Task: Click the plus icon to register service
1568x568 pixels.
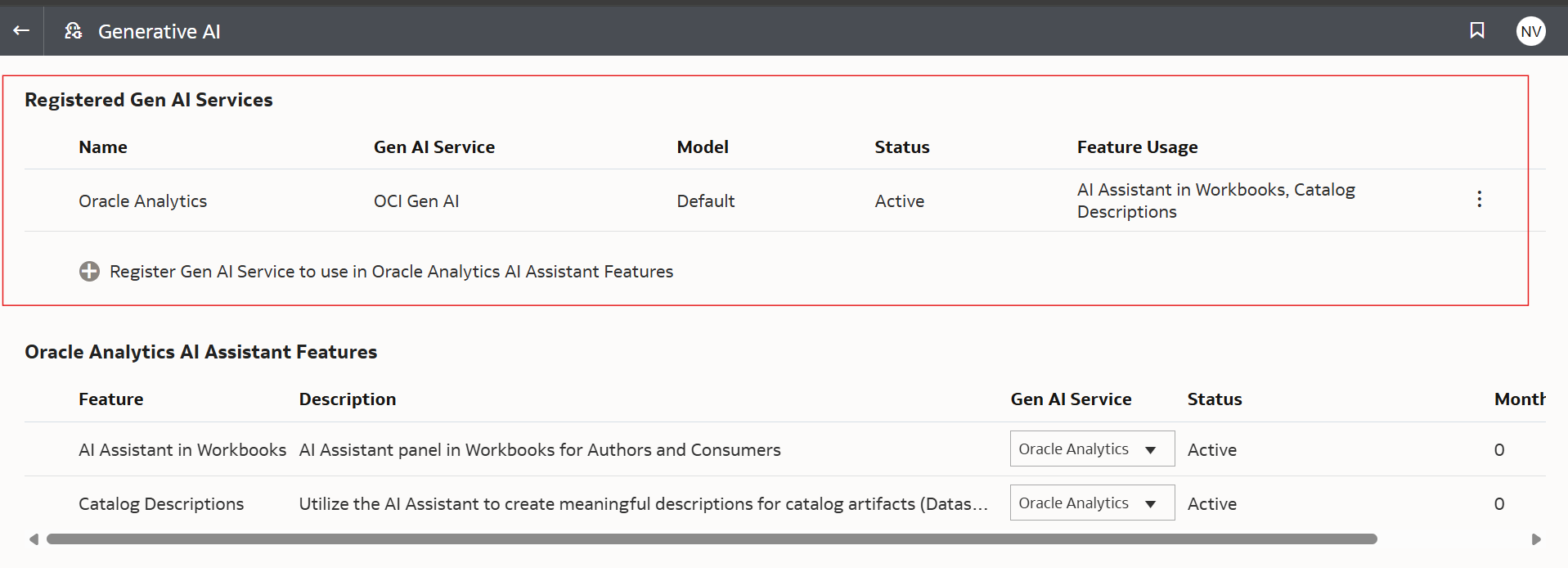Action: click(89, 272)
